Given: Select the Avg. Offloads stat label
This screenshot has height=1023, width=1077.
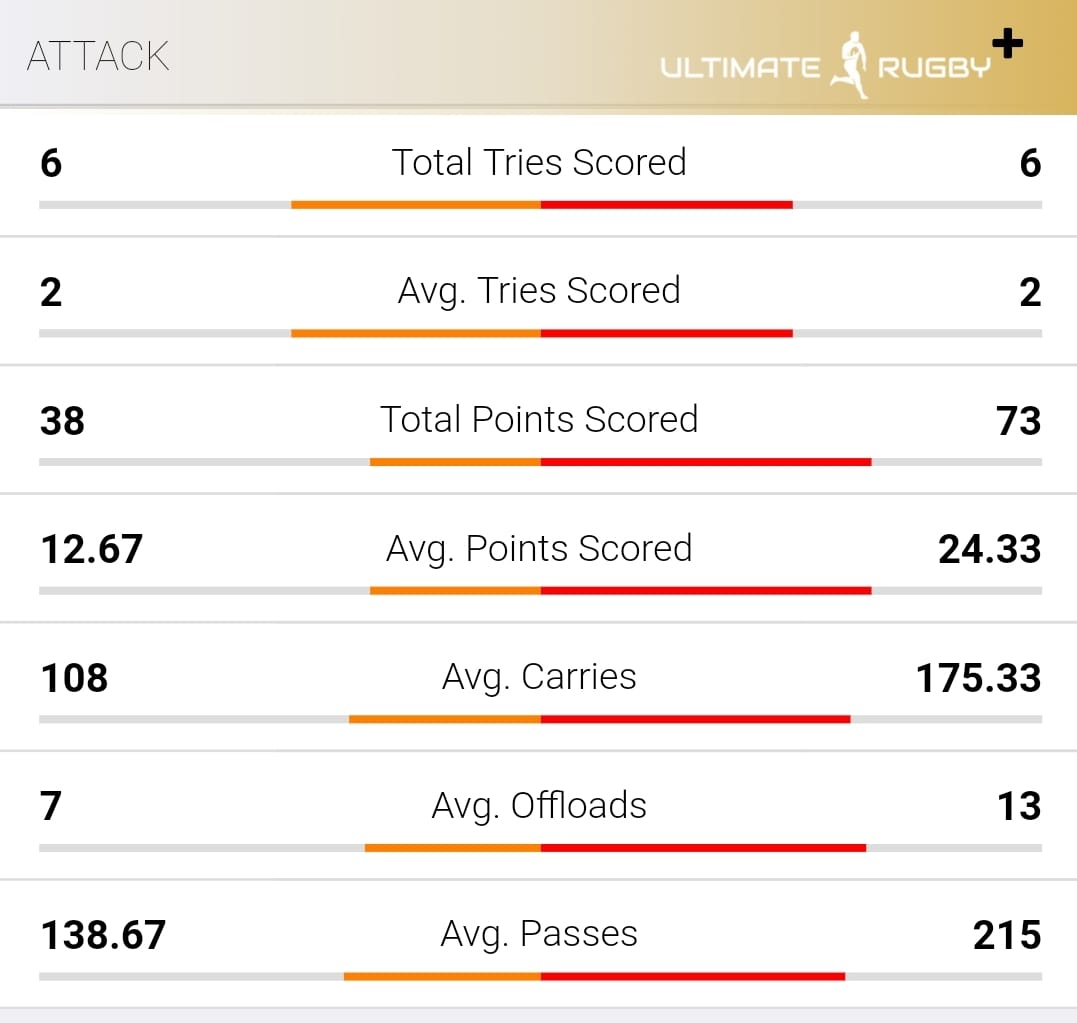Looking at the screenshot, I should point(539,805).
